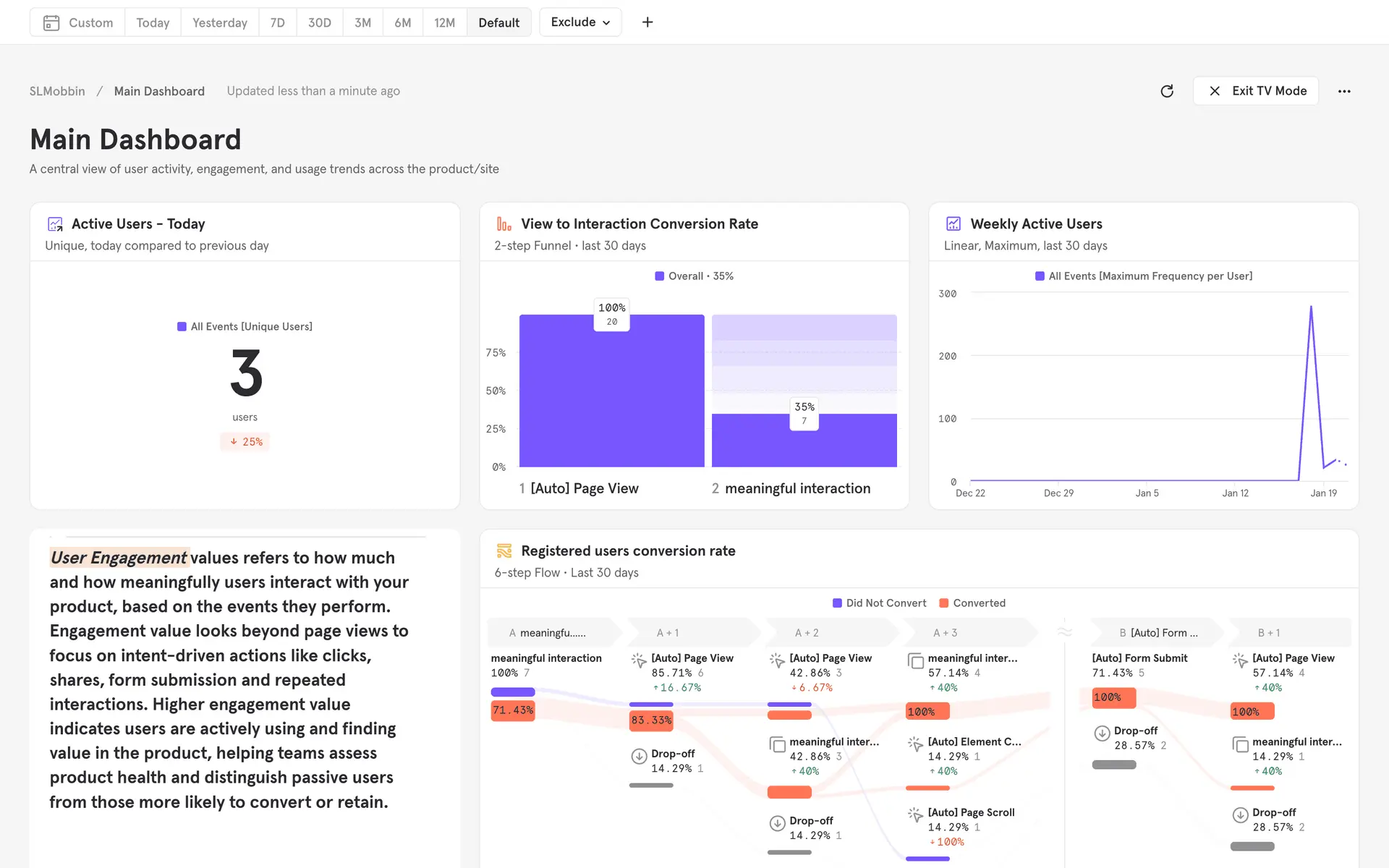Click the All Events Unique Users swatch
1389x868 pixels.
pos(182,327)
